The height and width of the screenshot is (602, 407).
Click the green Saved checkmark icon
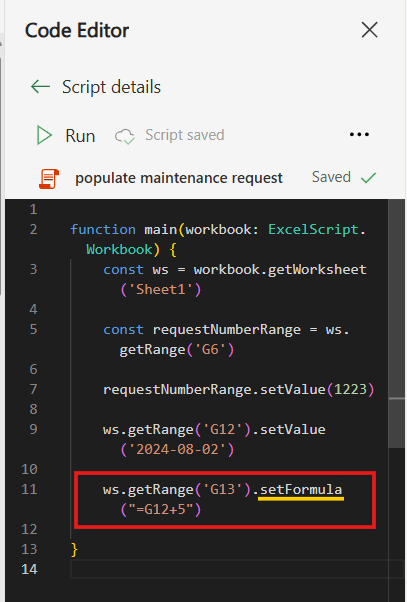[369, 177]
